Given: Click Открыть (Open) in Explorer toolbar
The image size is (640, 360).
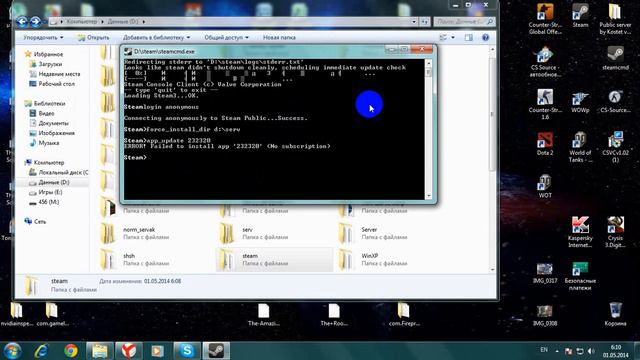Looking at the screenshot, I should tap(93, 38).
